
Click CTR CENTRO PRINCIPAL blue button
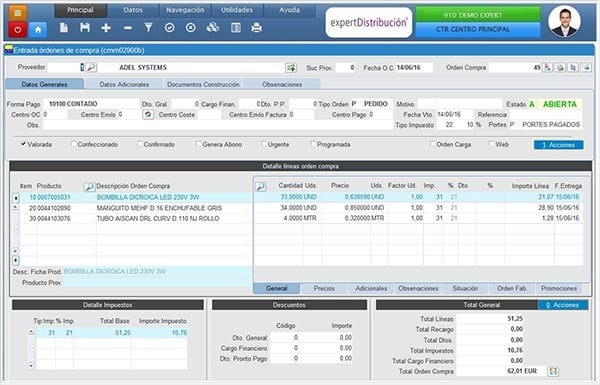point(478,29)
